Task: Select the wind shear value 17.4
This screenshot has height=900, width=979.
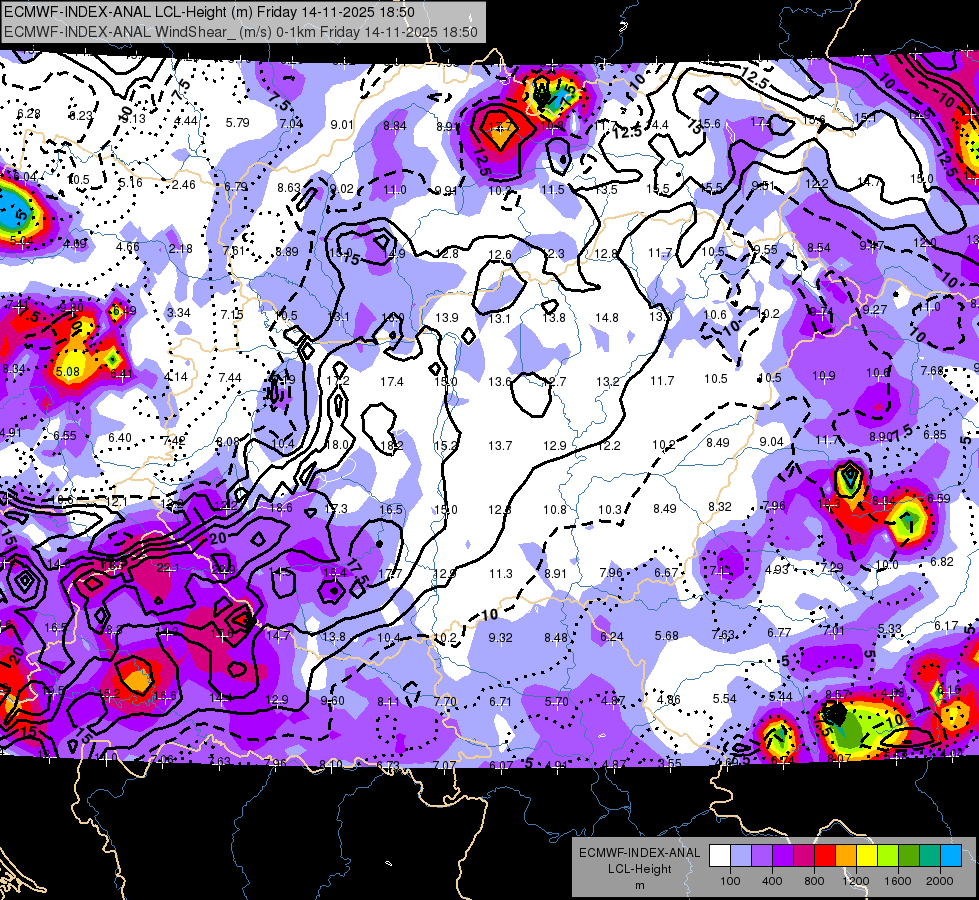Action: [x=392, y=381]
